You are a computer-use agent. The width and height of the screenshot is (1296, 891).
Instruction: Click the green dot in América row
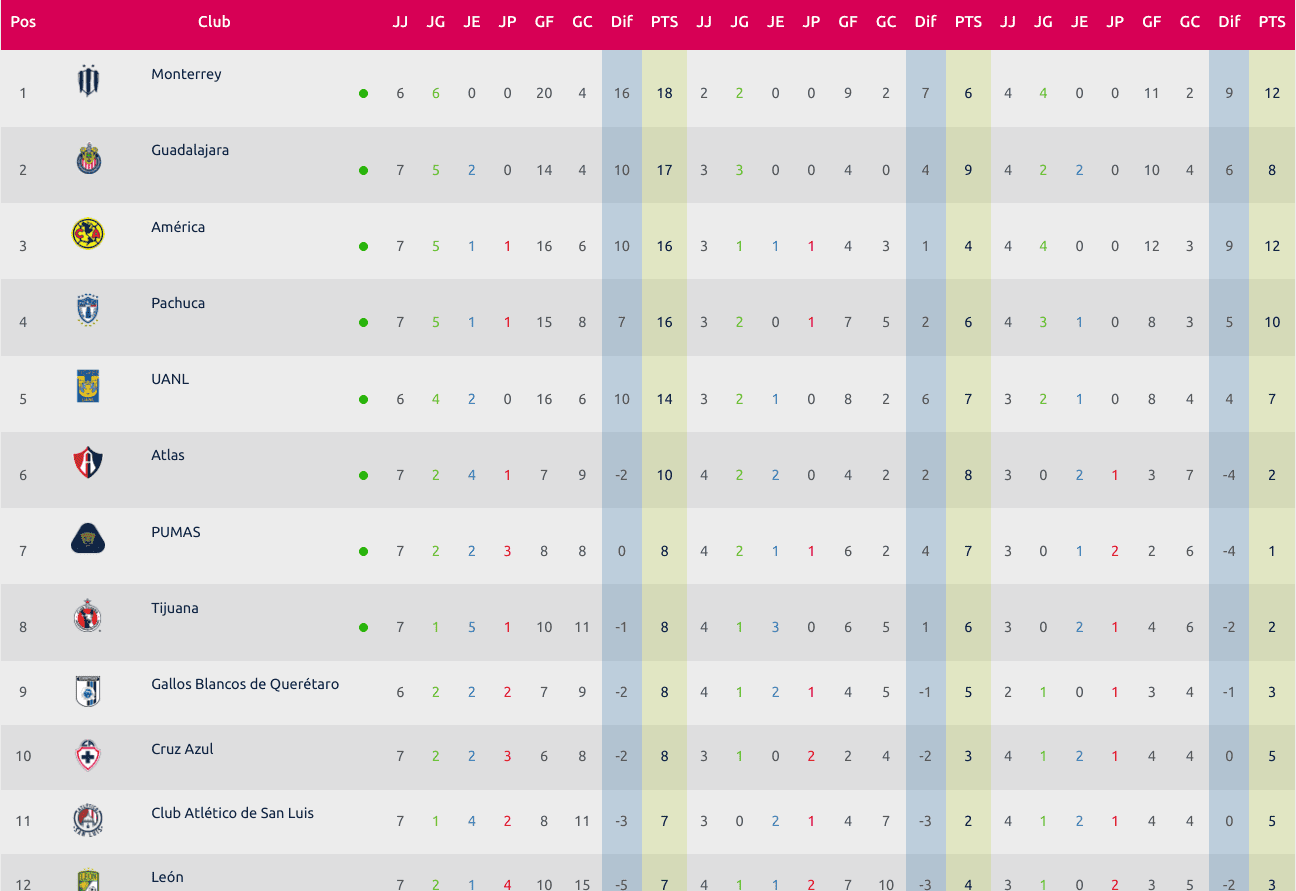click(363, 246)
